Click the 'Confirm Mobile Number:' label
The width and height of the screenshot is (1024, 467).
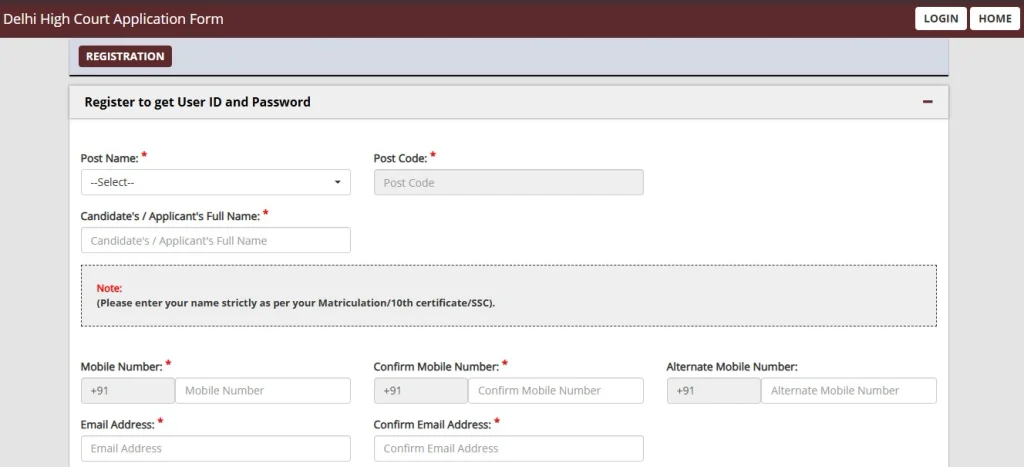coord(436,366)
